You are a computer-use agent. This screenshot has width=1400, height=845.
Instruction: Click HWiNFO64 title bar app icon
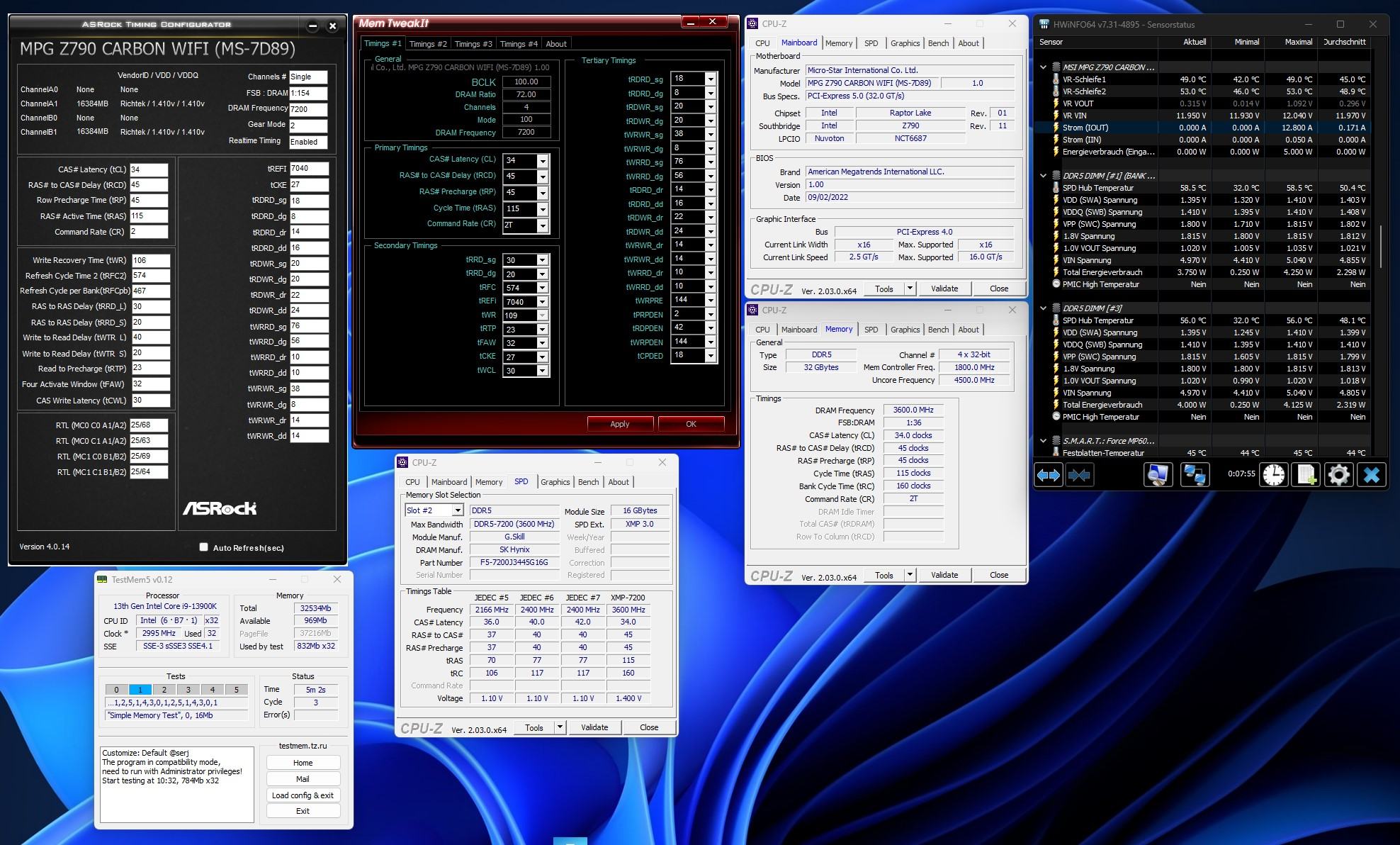click(1044, 24)
